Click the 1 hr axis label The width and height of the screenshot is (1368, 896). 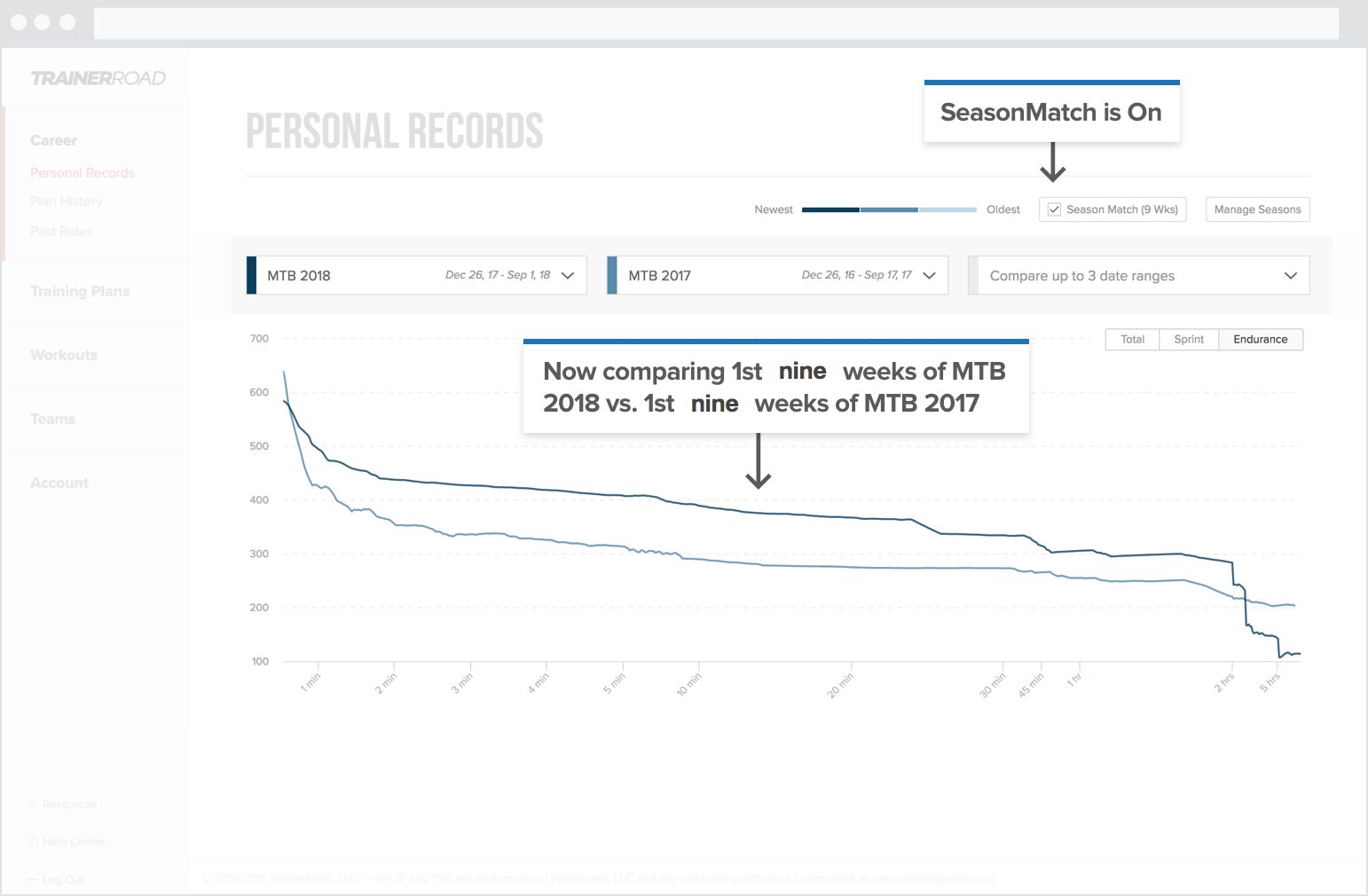pos(1074,680)
